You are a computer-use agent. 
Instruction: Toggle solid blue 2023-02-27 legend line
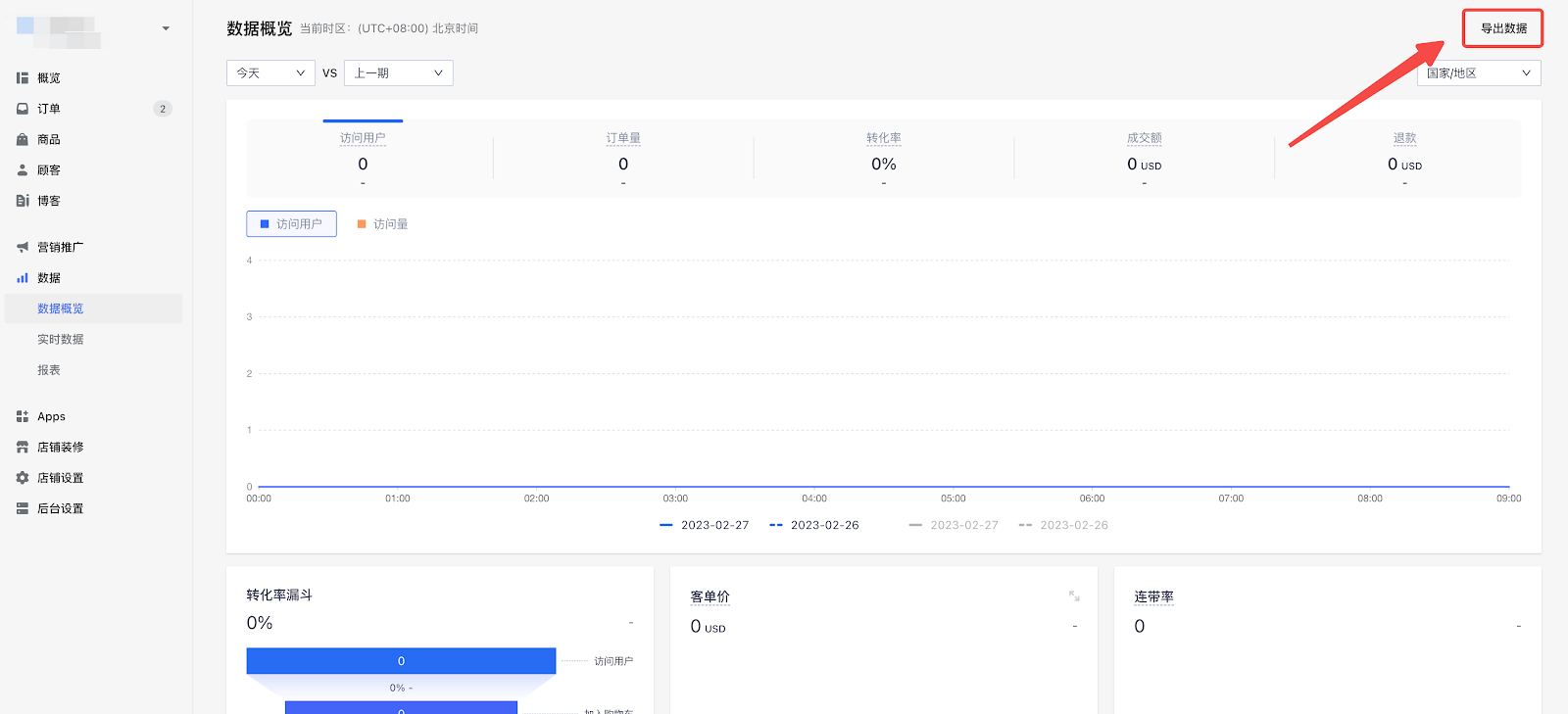[x=704, y=525]
